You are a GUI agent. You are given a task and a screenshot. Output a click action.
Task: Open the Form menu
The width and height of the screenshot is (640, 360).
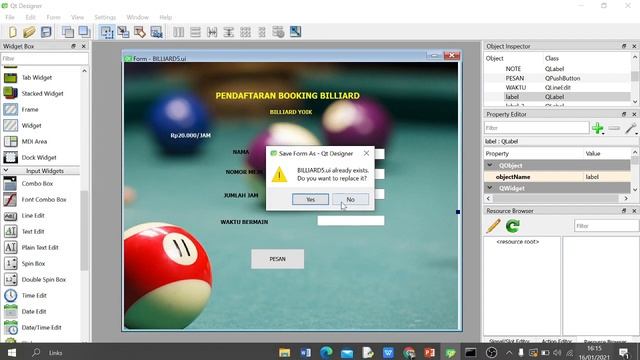(x=53, y=17)
